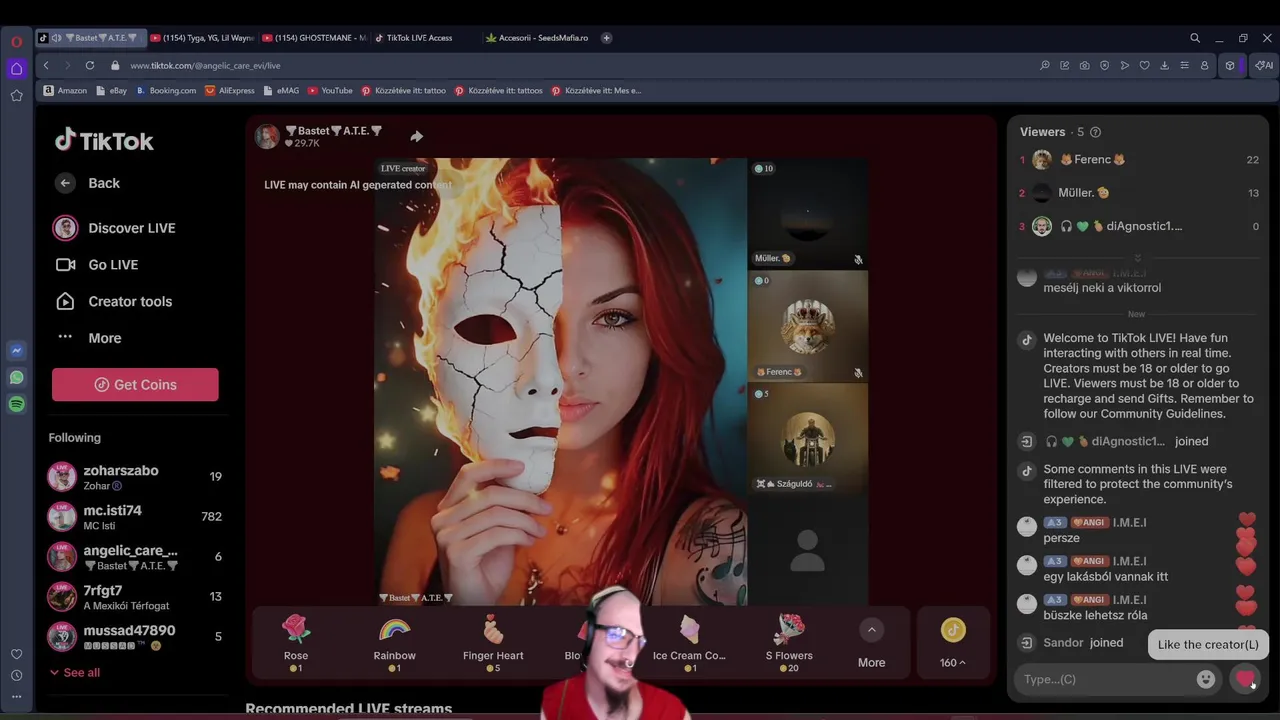Open YouTube bookmark
This screenshot has width=1280, height=720.
(x=330, y=90)
